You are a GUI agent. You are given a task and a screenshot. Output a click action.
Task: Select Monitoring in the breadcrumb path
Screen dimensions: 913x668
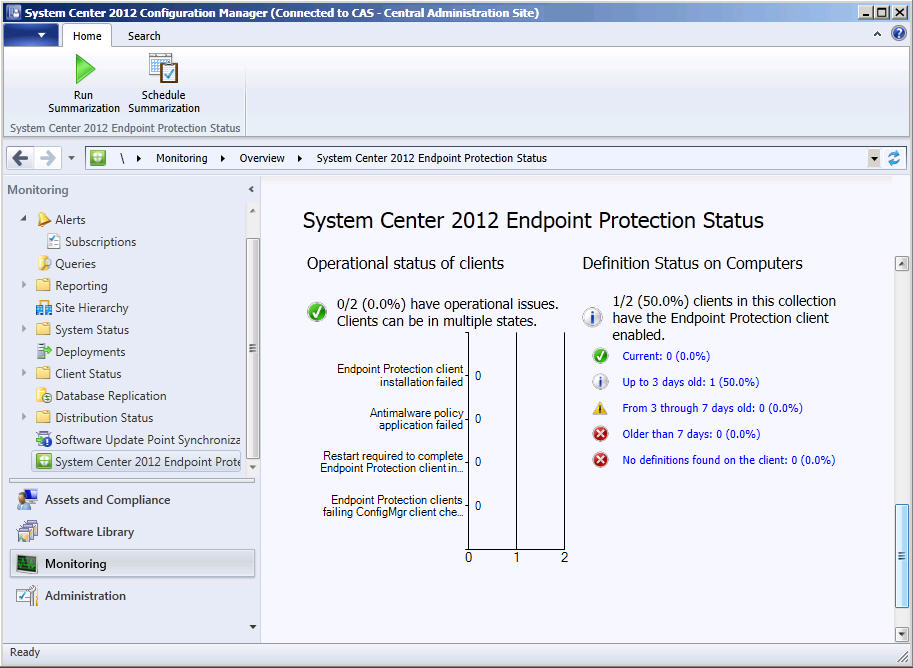click(182, 158)
